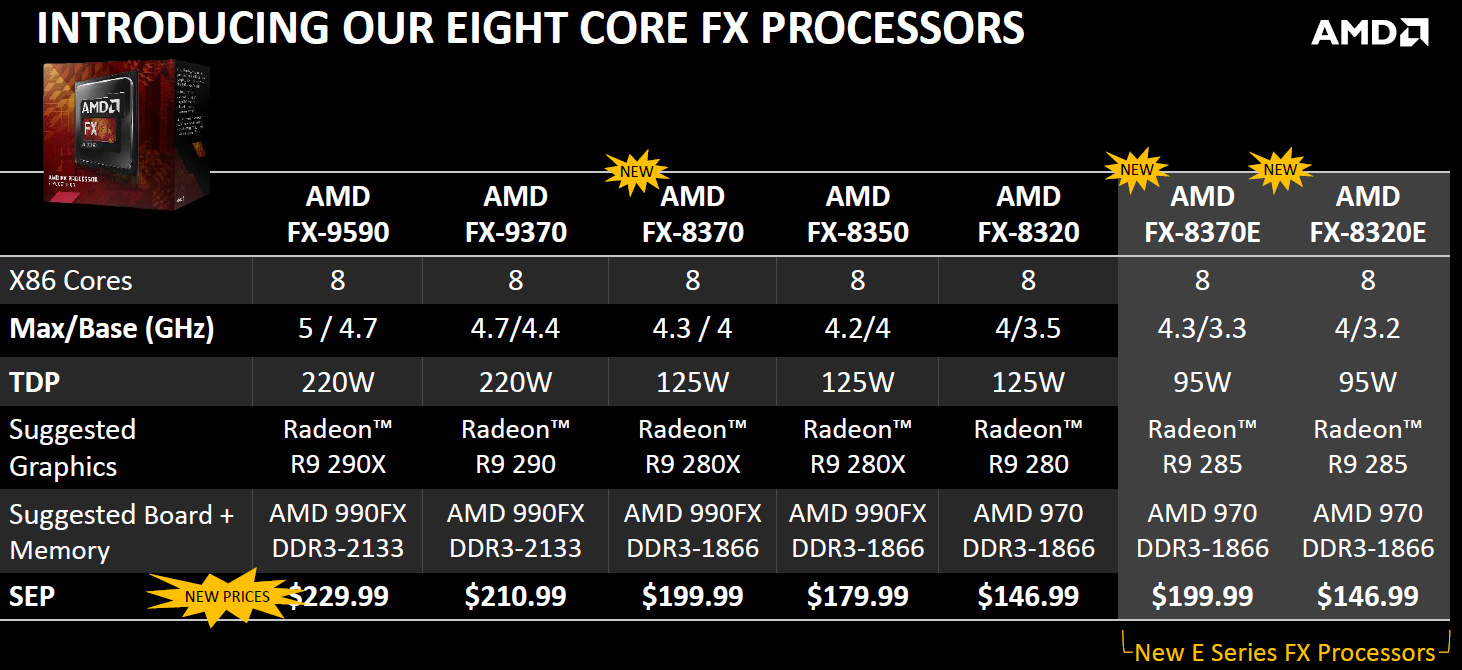The height and width of the screenshot is (670, 1462).
Task: Click the slide title about Eight Core FX Processors
Action: pos(530,29)
